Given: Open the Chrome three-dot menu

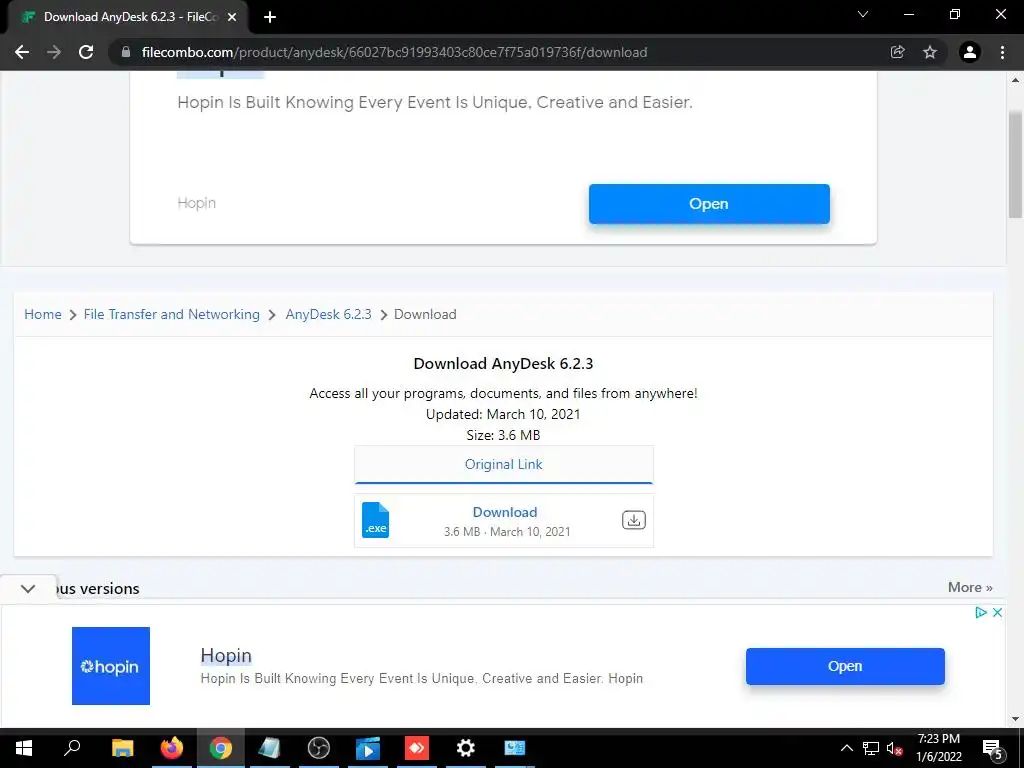Looking at the screenshot, I should [x=1002, y=52].
